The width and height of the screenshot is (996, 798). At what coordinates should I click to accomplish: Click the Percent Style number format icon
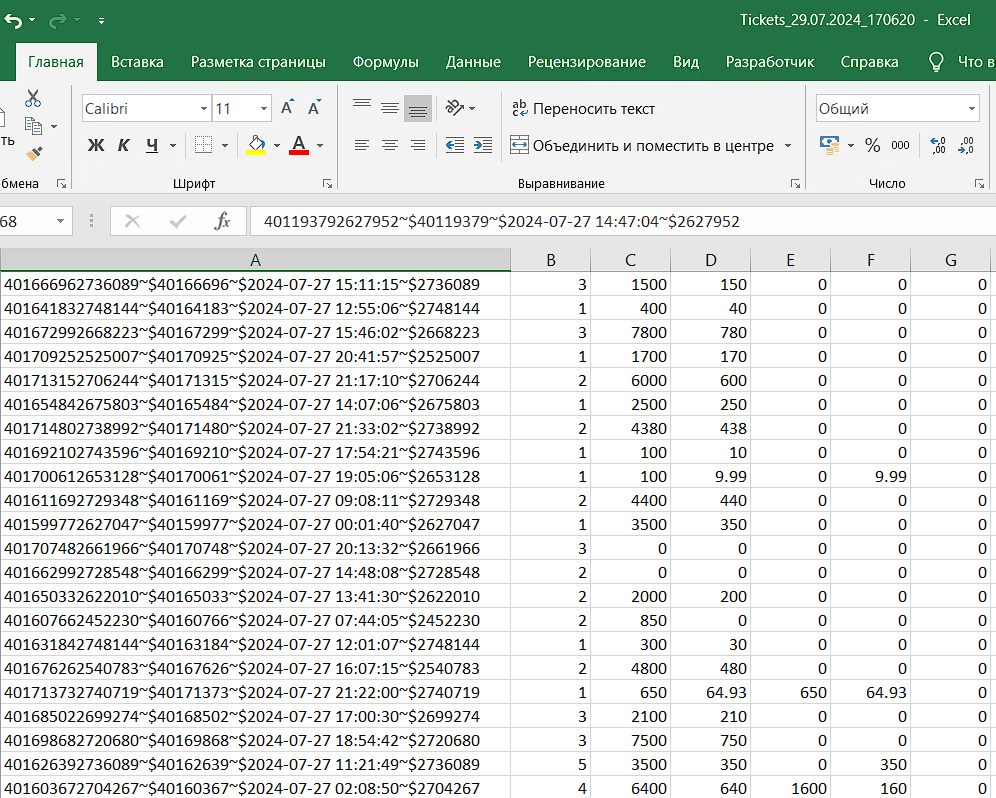coord(872,146)
